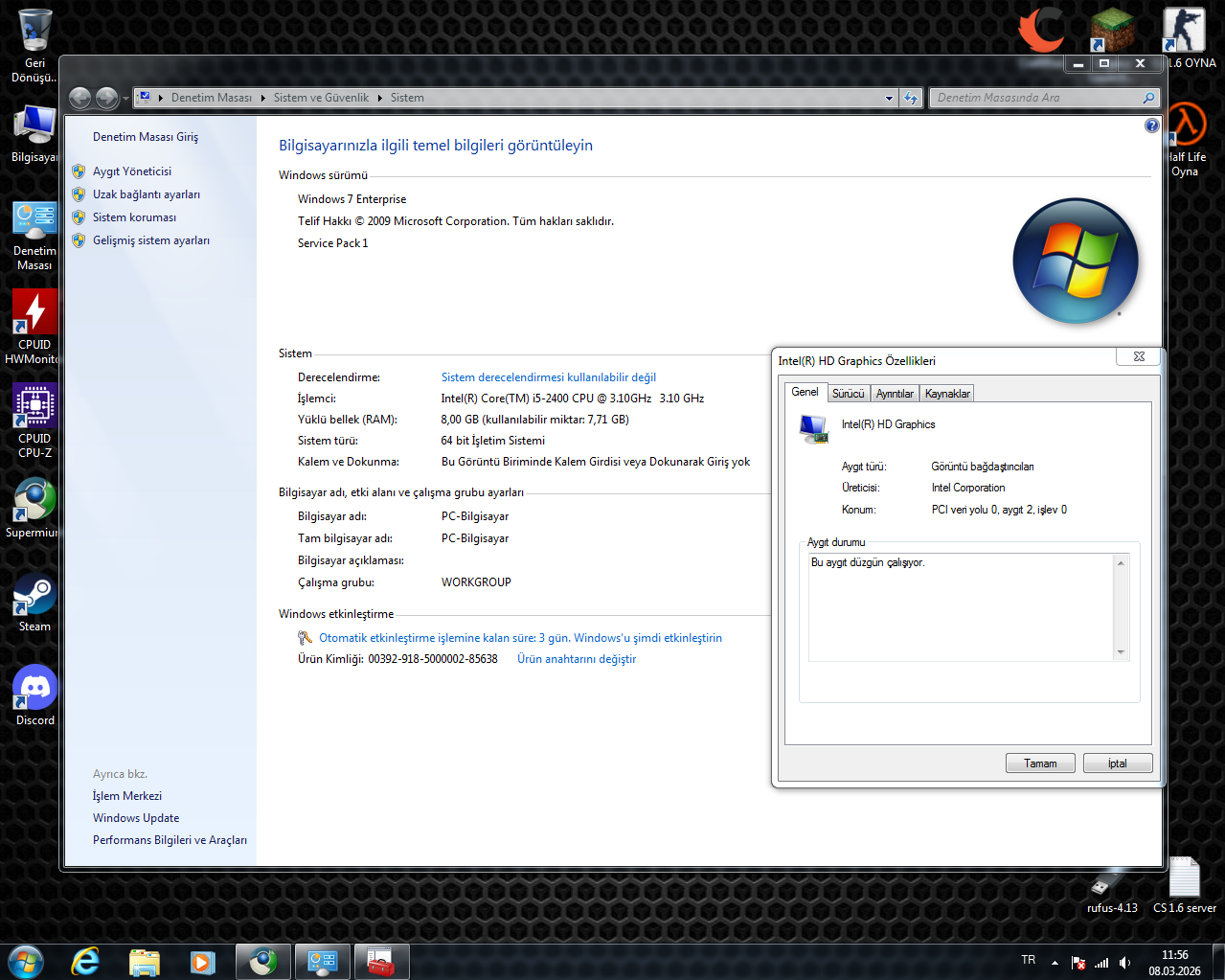The image size is (1225, 980).
Task: Close the Intel(R) HD Graphics Özellikleri dialog
Action: pos(1139,356)
